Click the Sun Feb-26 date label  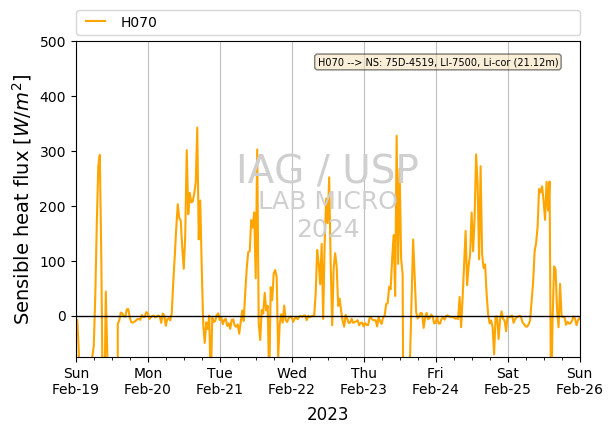(x=579, y=381)
